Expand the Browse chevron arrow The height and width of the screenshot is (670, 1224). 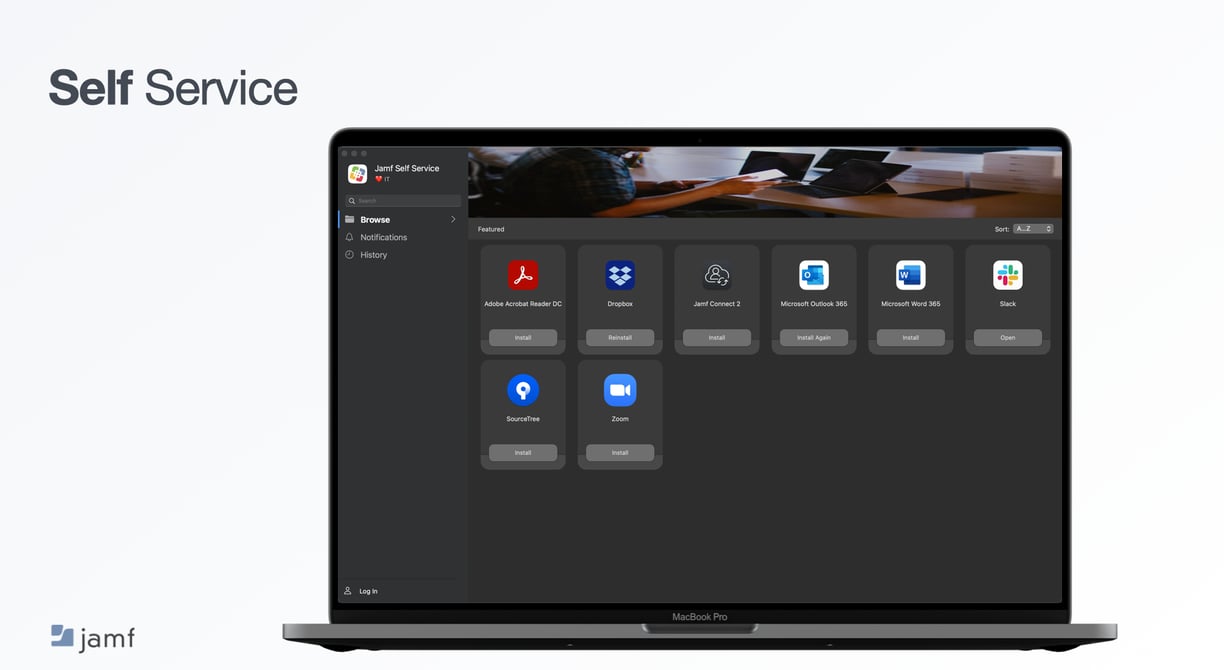(453, 220)
